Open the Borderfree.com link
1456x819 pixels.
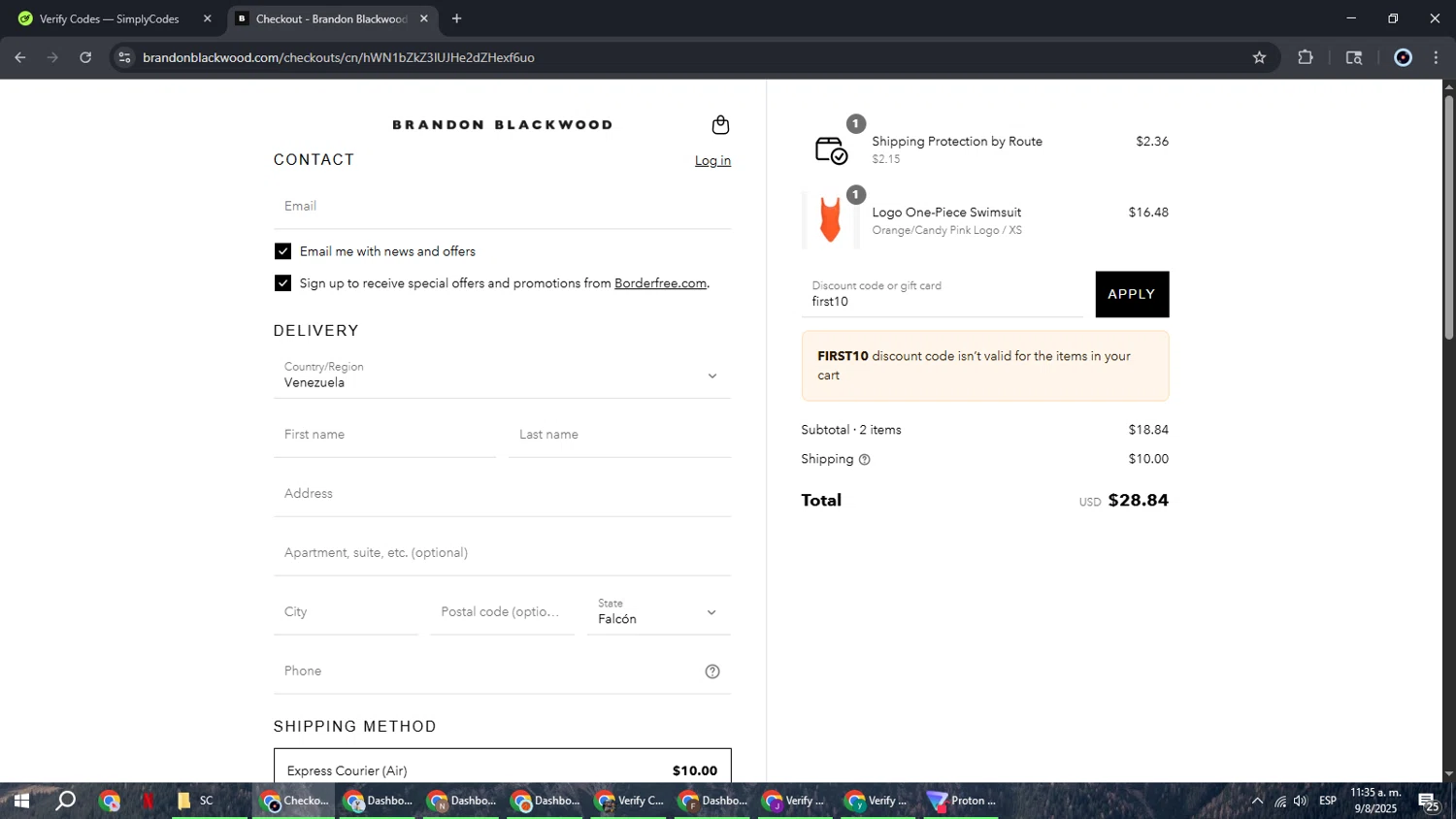point(660,283)
